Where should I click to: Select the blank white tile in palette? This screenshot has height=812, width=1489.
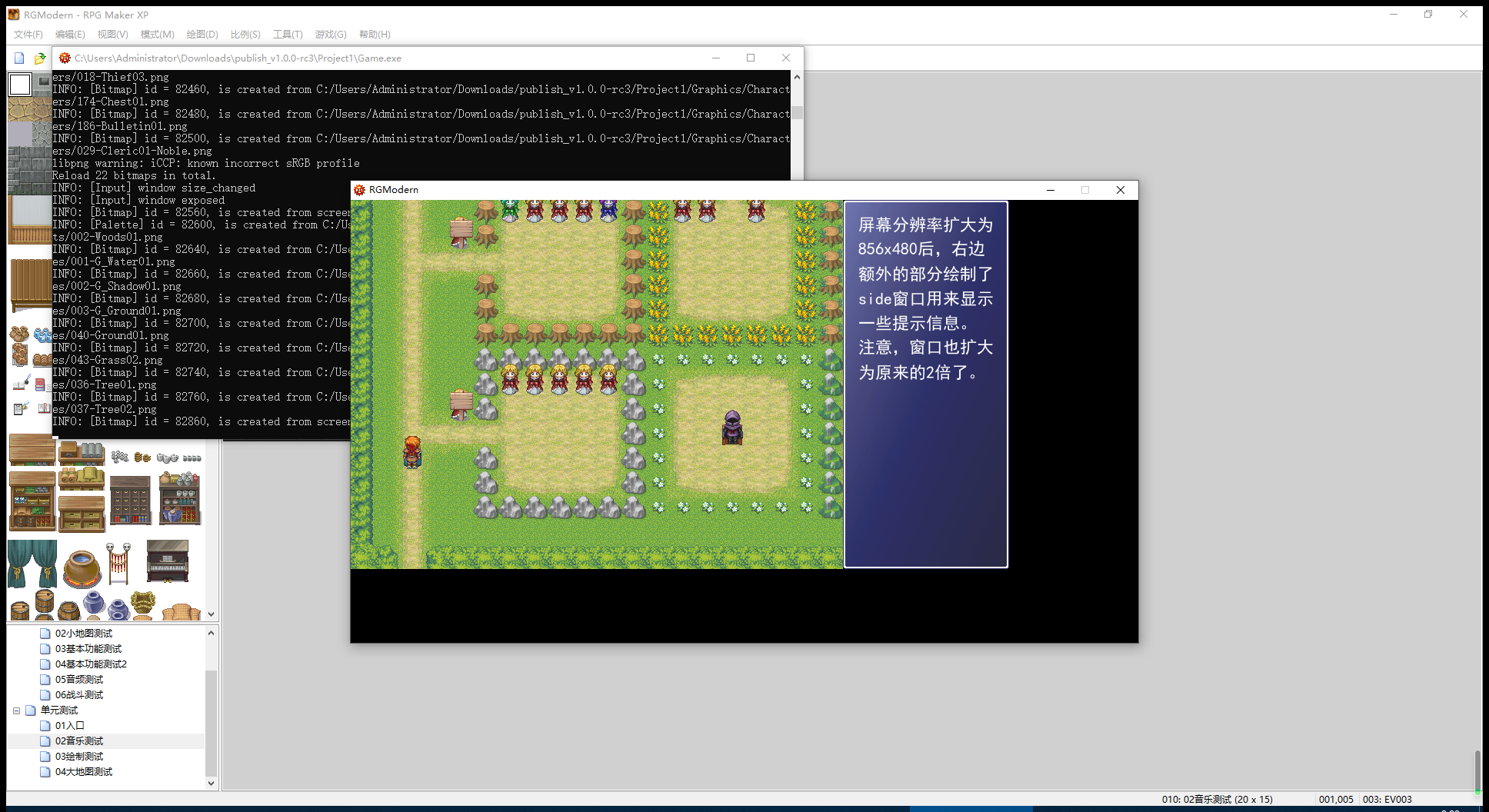20,85
